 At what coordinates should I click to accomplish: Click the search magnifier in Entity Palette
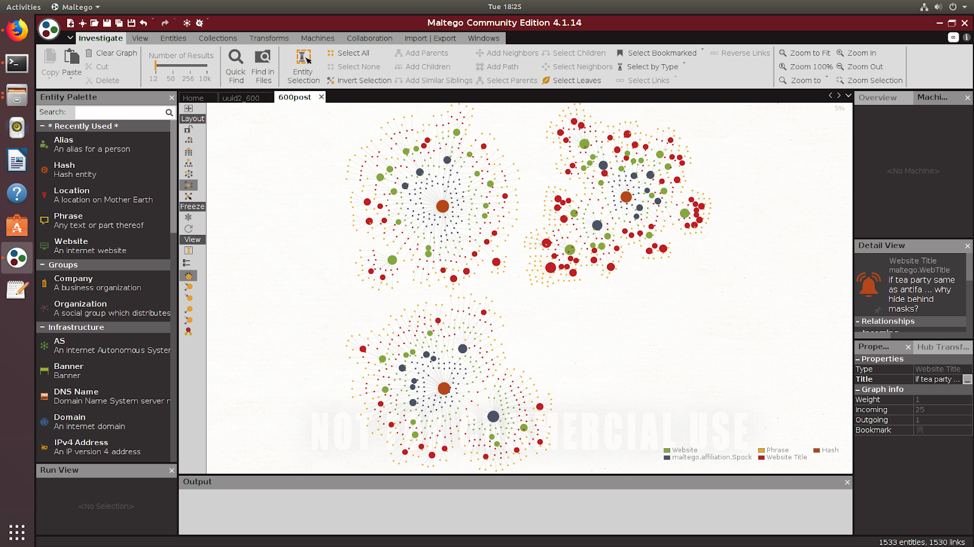pyautogui.click(x=169, y=112)
